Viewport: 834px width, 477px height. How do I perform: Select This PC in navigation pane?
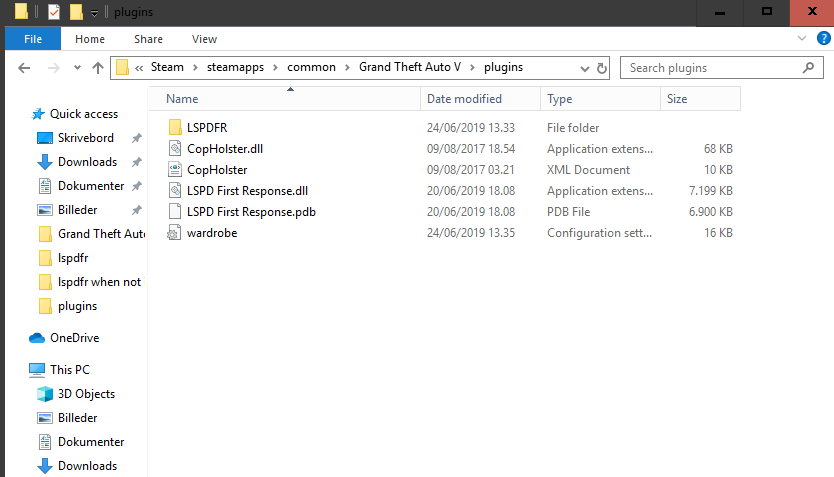click(70, 370)
